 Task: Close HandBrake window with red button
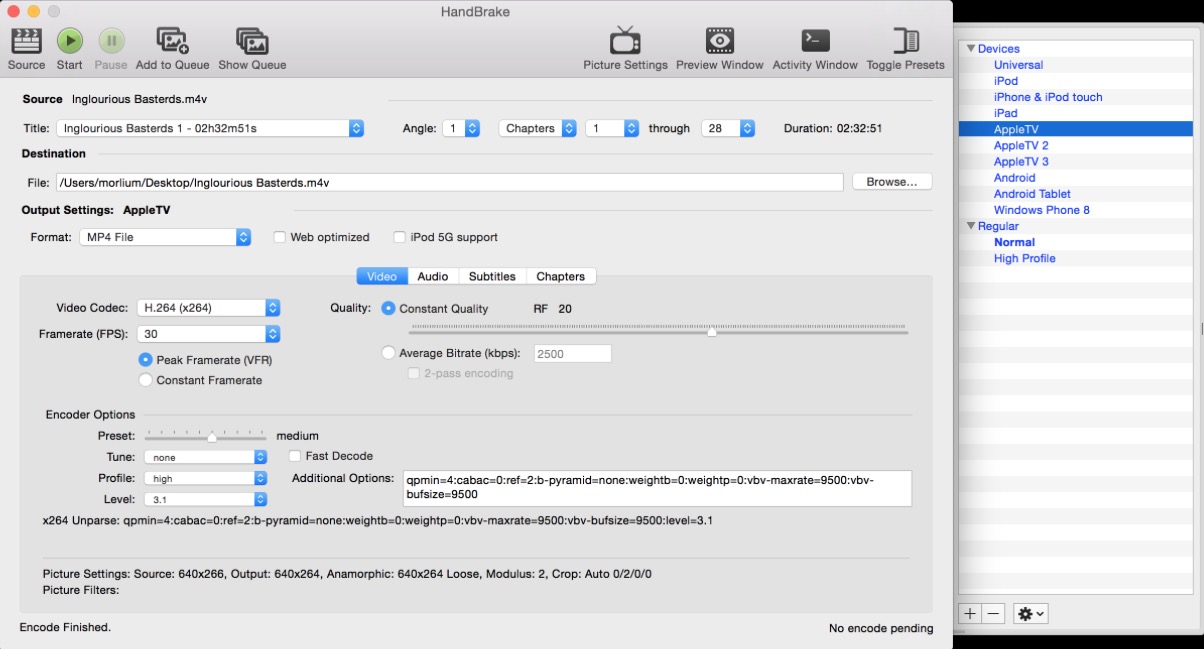click(14, 10)
